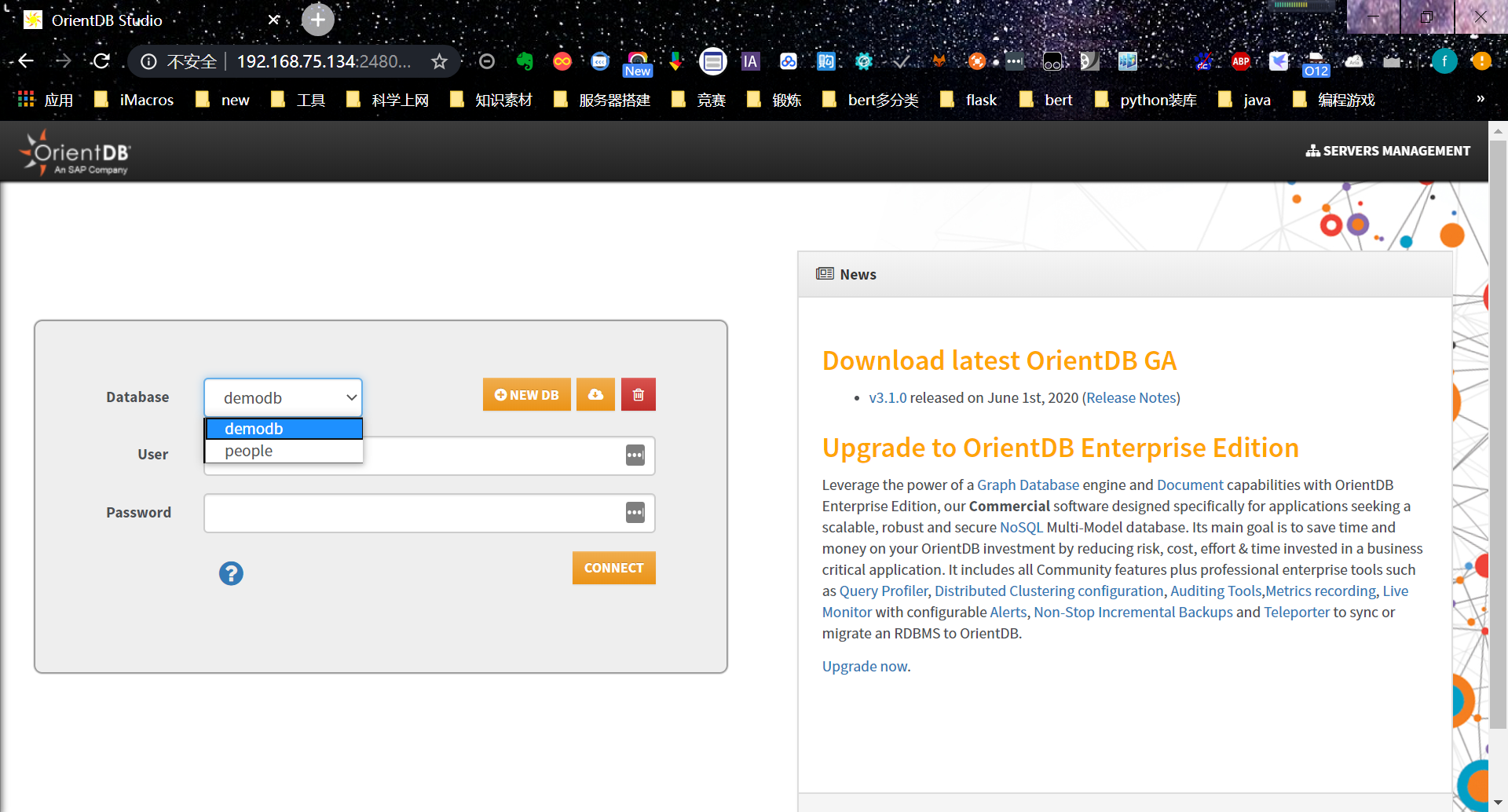Open the Teleporter link
Screen dimensions: 1508x812
point(1297,613)
